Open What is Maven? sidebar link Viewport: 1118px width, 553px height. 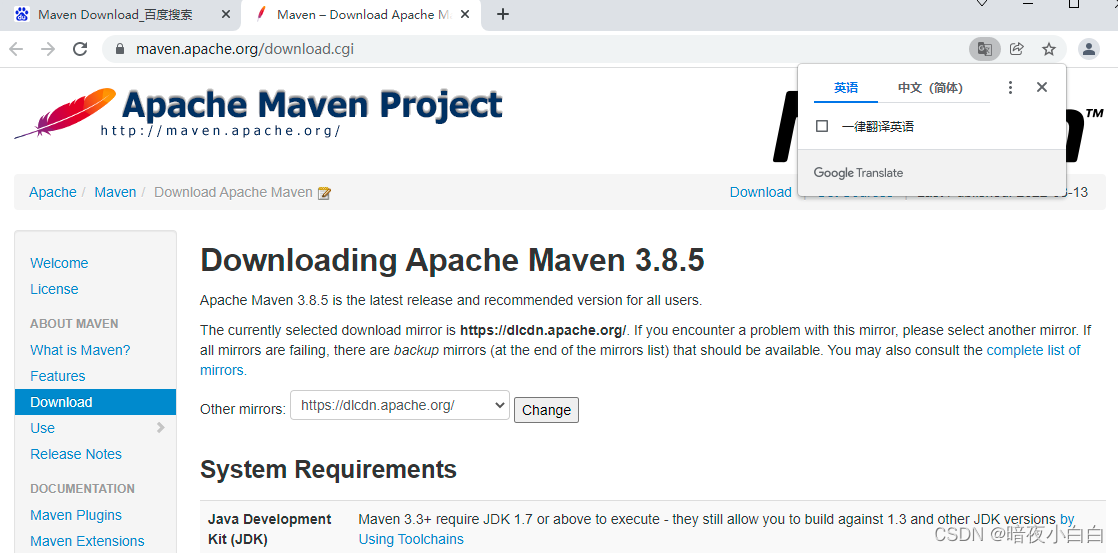tap(80, 350)
